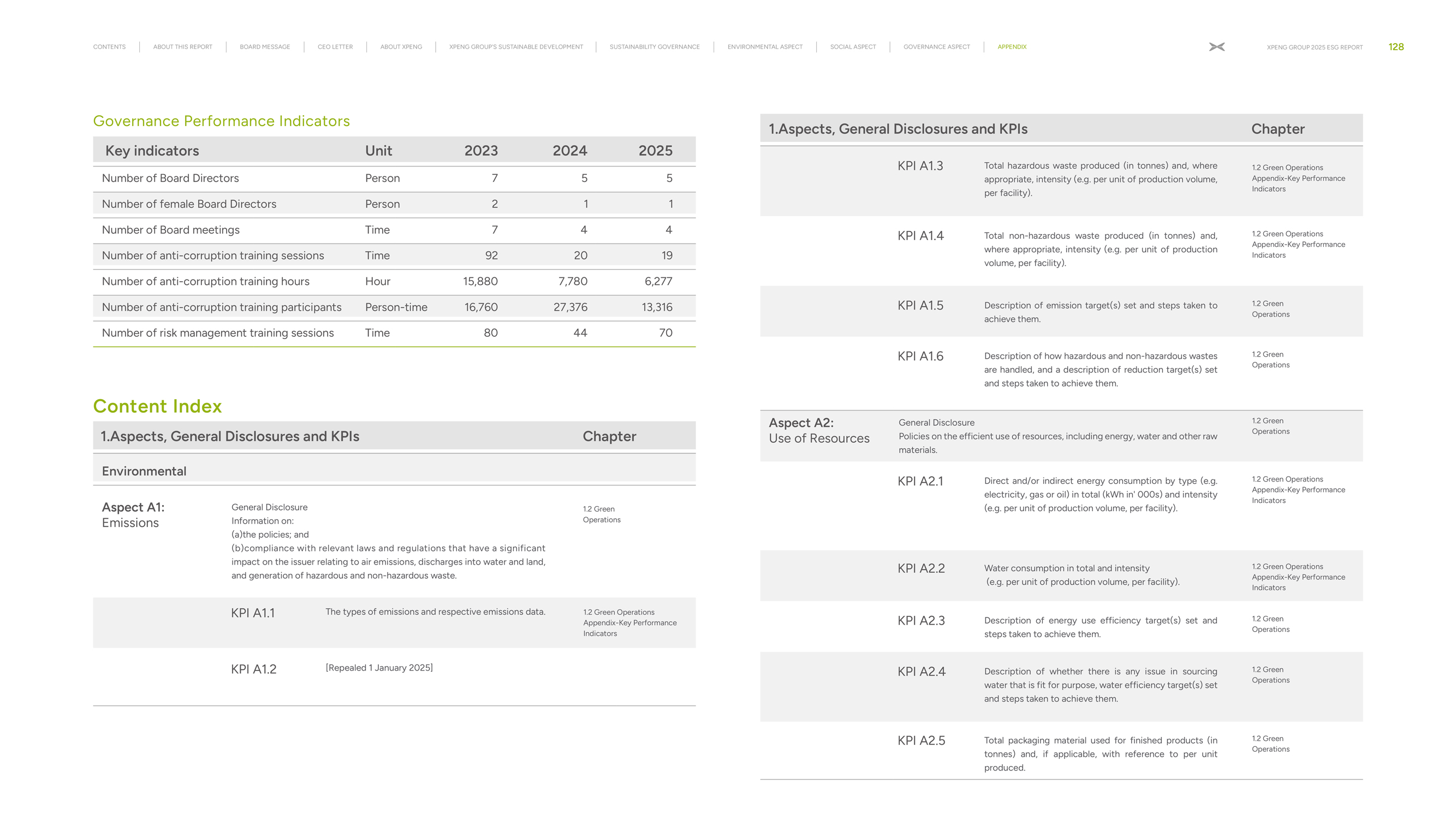Click KPI A1.1 chapter reference text

click(x=629, y=622)
